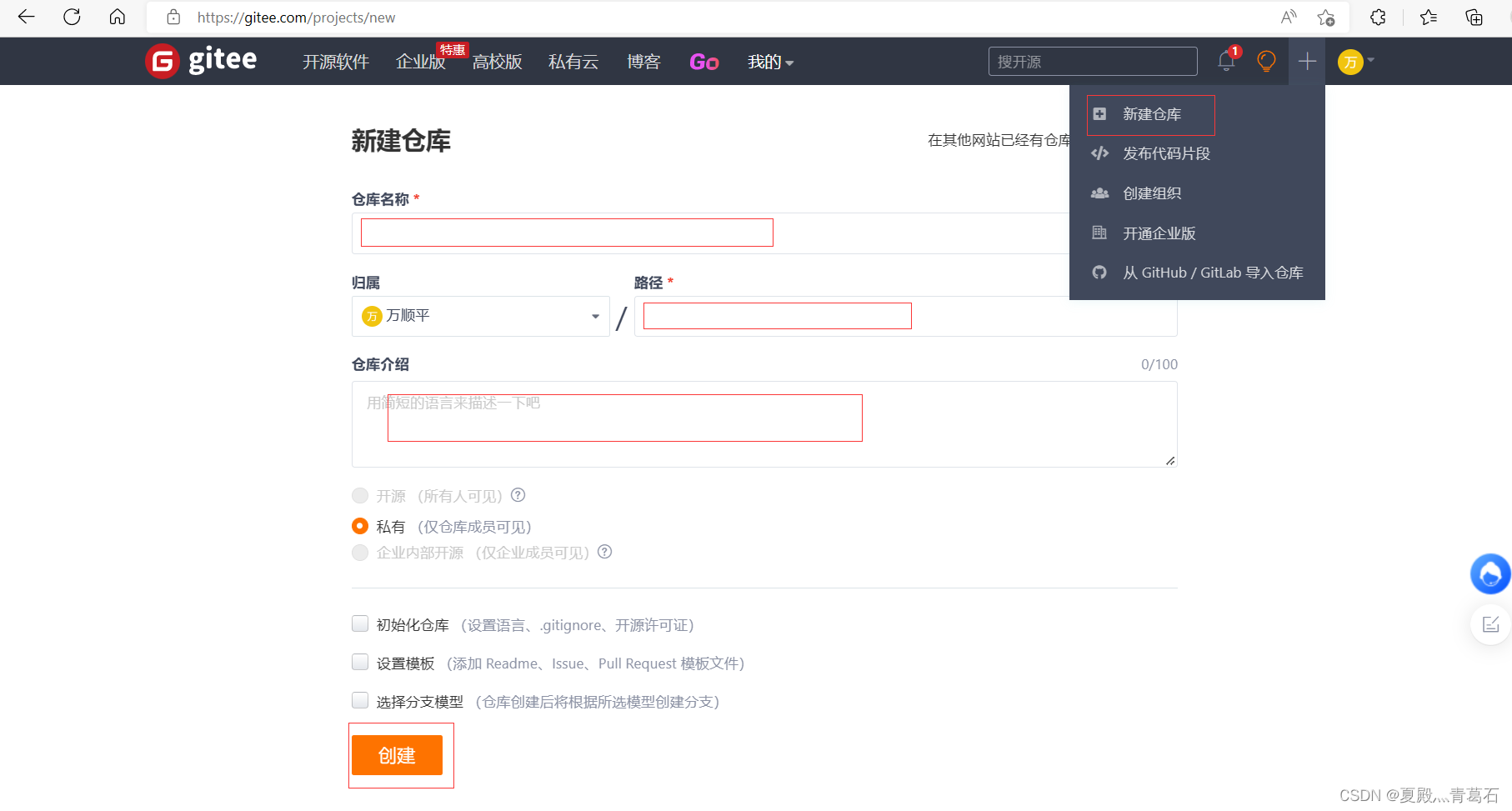Open 企业版 in navbar
Image resolution: width=1512 pixels, height=811 pixels.
(x=421, y=62)
